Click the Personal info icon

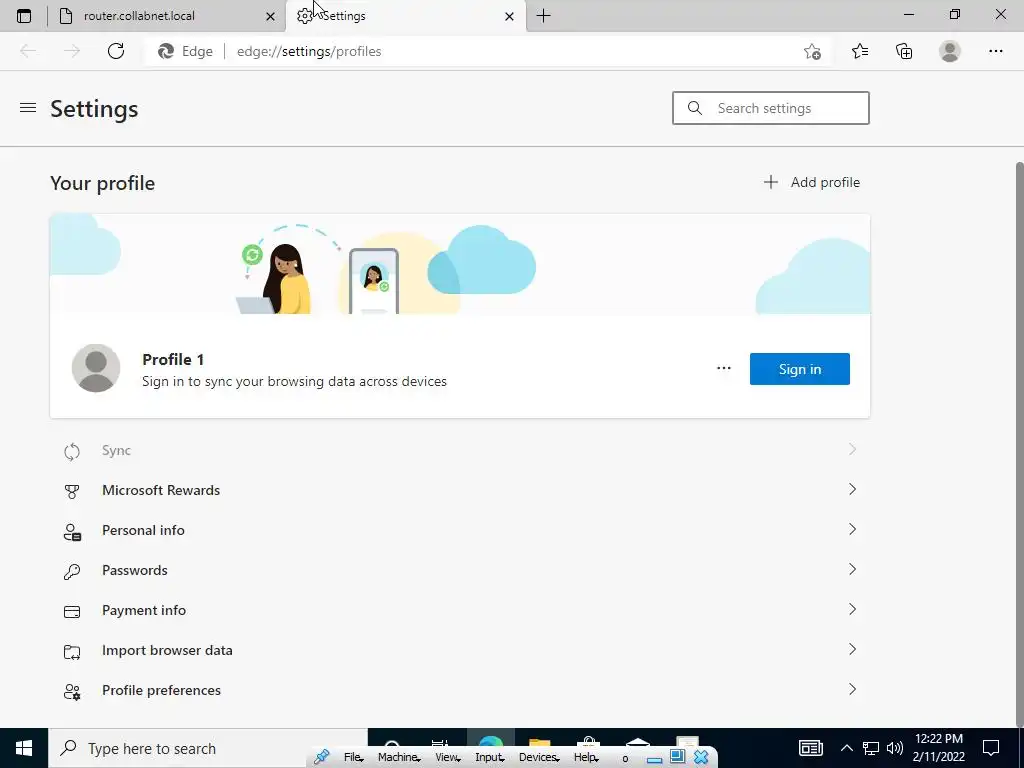click(x=72, y=532)
